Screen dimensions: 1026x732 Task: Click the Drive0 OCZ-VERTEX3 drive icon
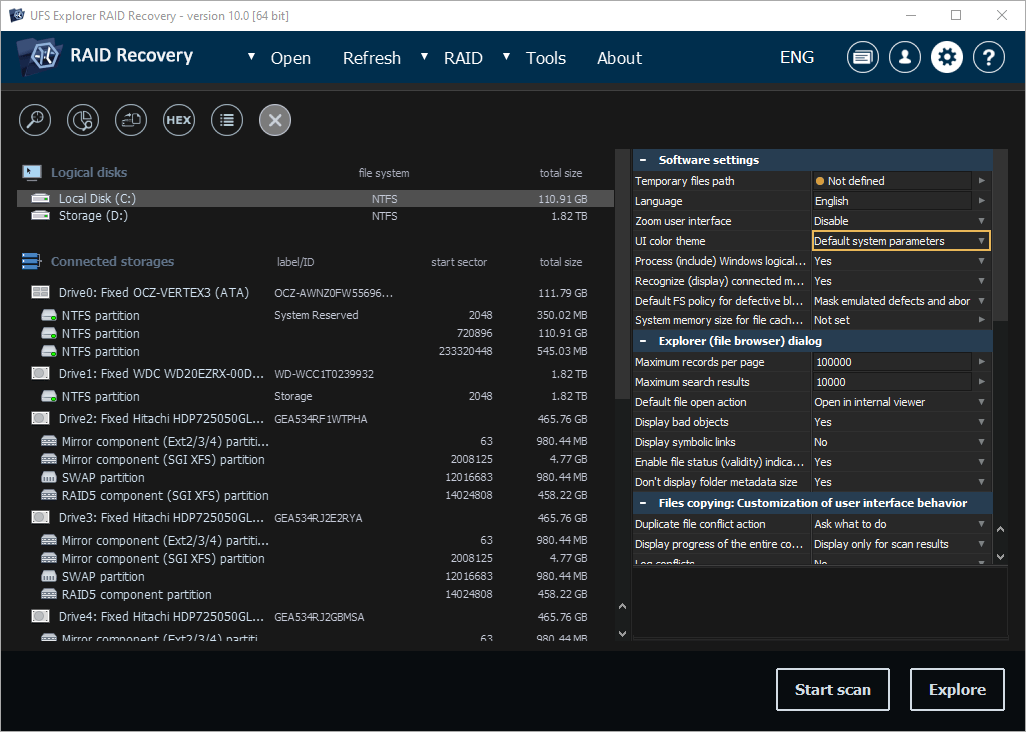pos(41,292)
